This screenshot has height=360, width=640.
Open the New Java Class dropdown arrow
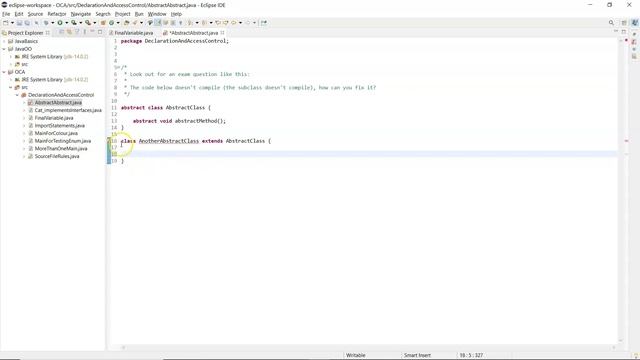click(x=118, y=23)
